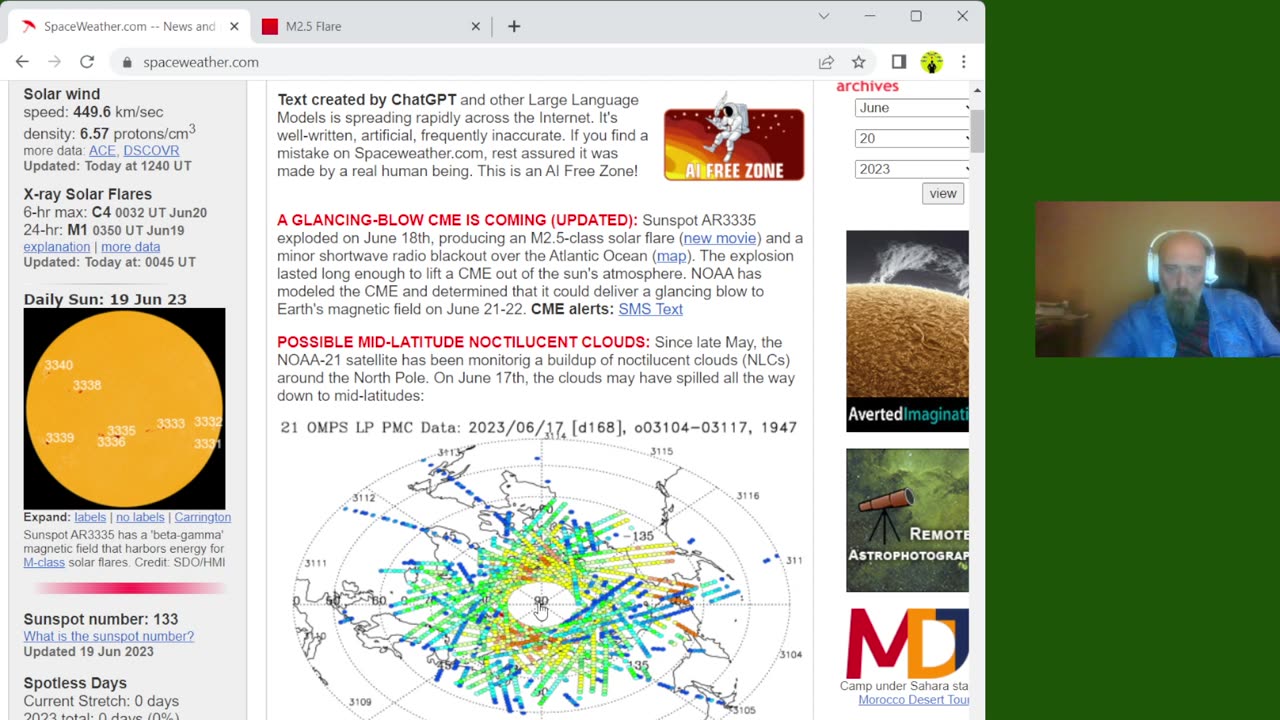Open the Averted Imagination ad image

coord(907,331)
